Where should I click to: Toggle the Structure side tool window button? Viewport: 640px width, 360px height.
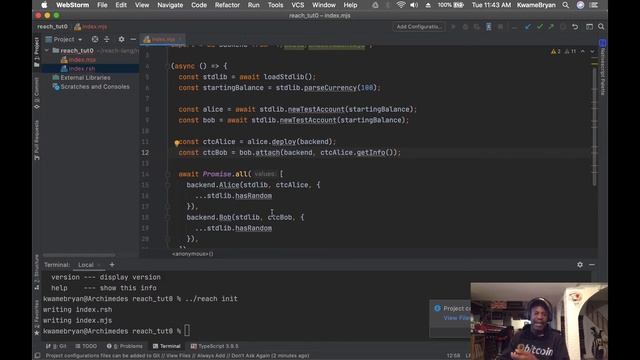coord(36,272)
